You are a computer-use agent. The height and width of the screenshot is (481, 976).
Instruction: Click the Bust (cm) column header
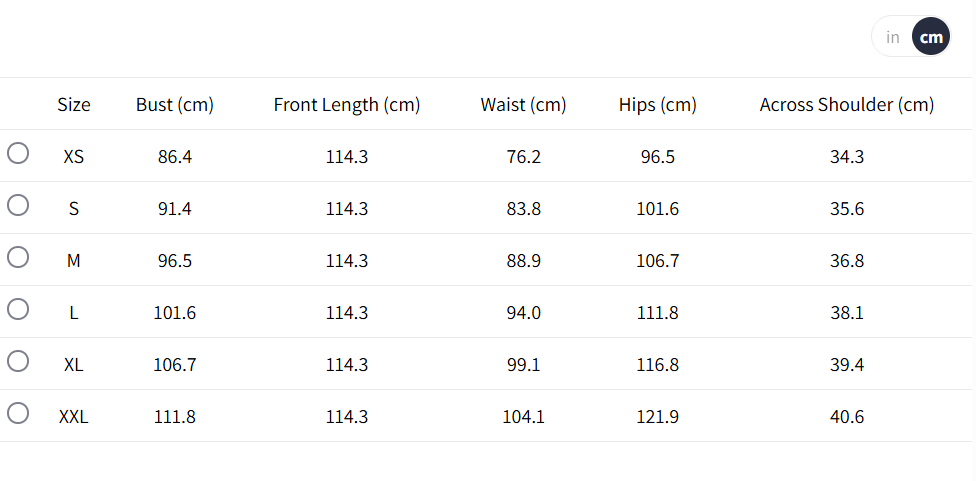coord(175,104)
